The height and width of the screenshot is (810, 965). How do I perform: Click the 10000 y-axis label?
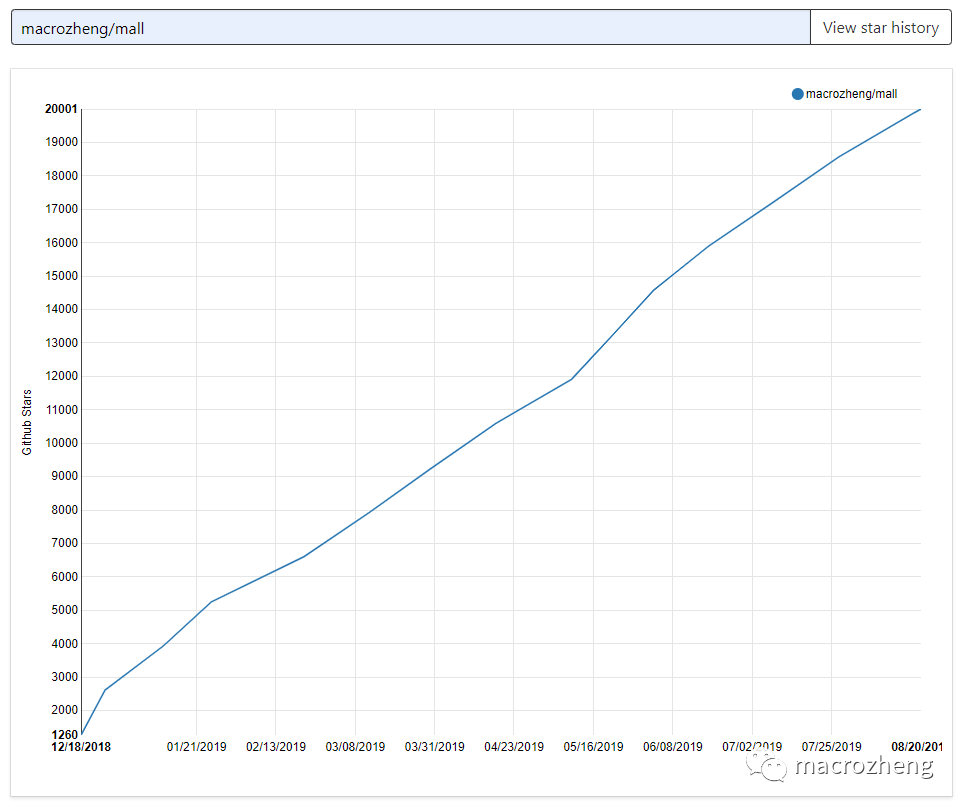(x=62, y=443)
